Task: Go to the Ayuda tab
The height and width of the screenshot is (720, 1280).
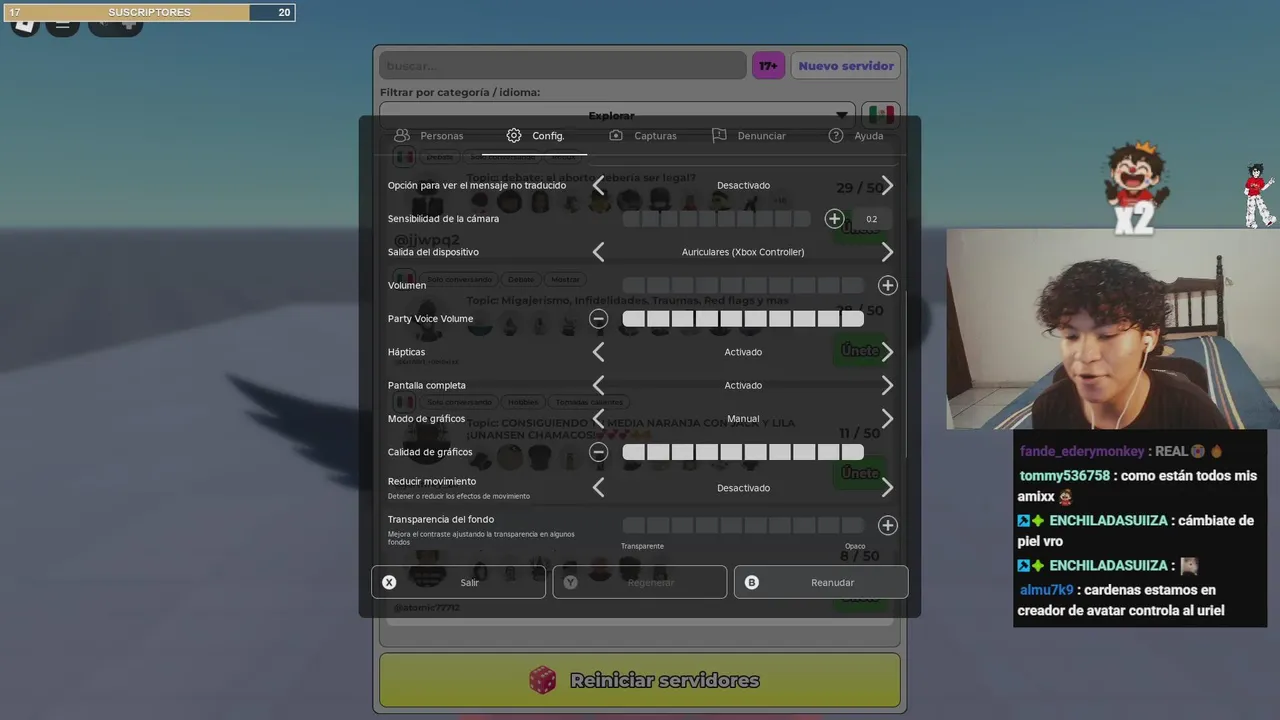Action: (x=856, y=135)
